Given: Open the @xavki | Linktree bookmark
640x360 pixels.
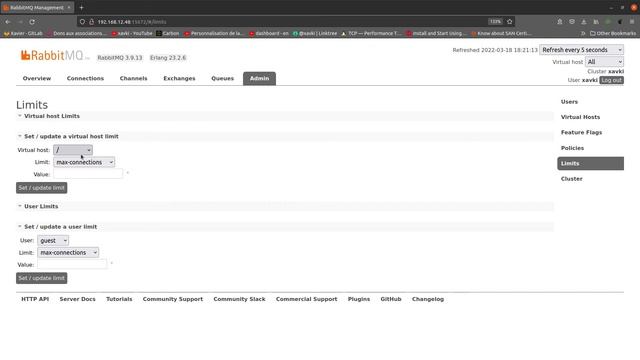Looking at the screenshot, I should pyautogui.click(x=315, y=33).
